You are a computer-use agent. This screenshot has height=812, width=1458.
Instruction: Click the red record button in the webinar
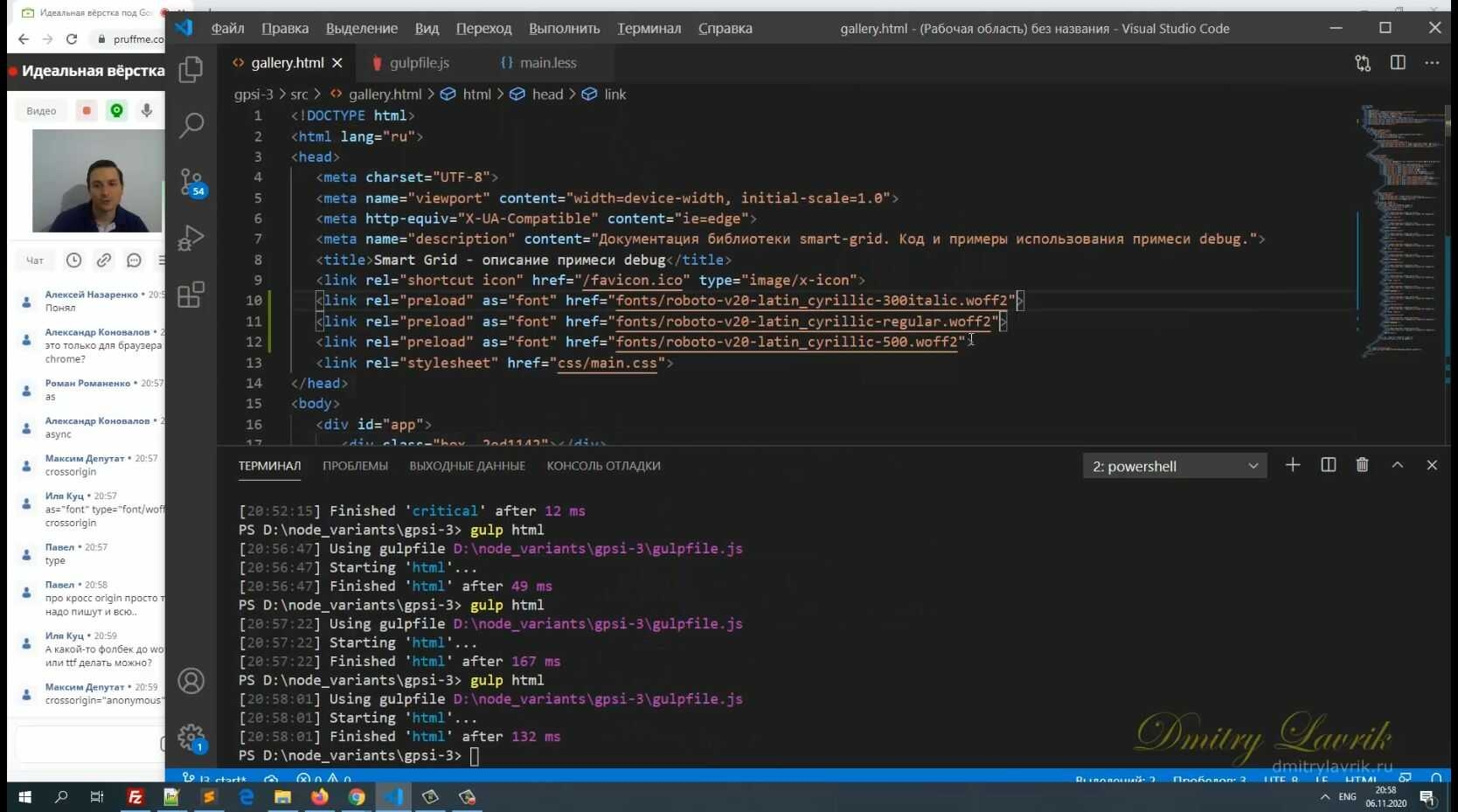coord(87,110)
